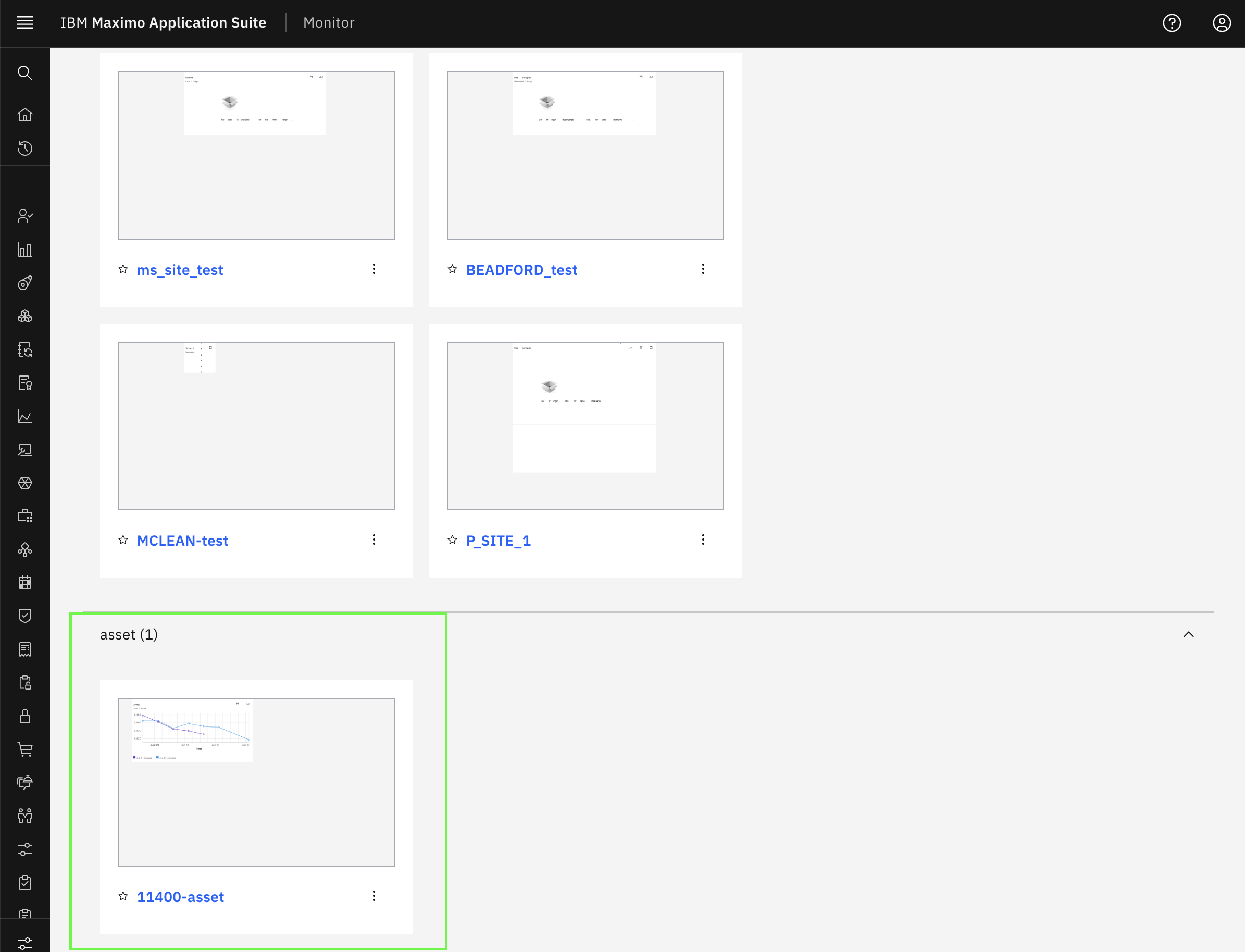Favorite the BEADFORD_test dashboard star
1245x952 pixels.
(x=452, y=269)
